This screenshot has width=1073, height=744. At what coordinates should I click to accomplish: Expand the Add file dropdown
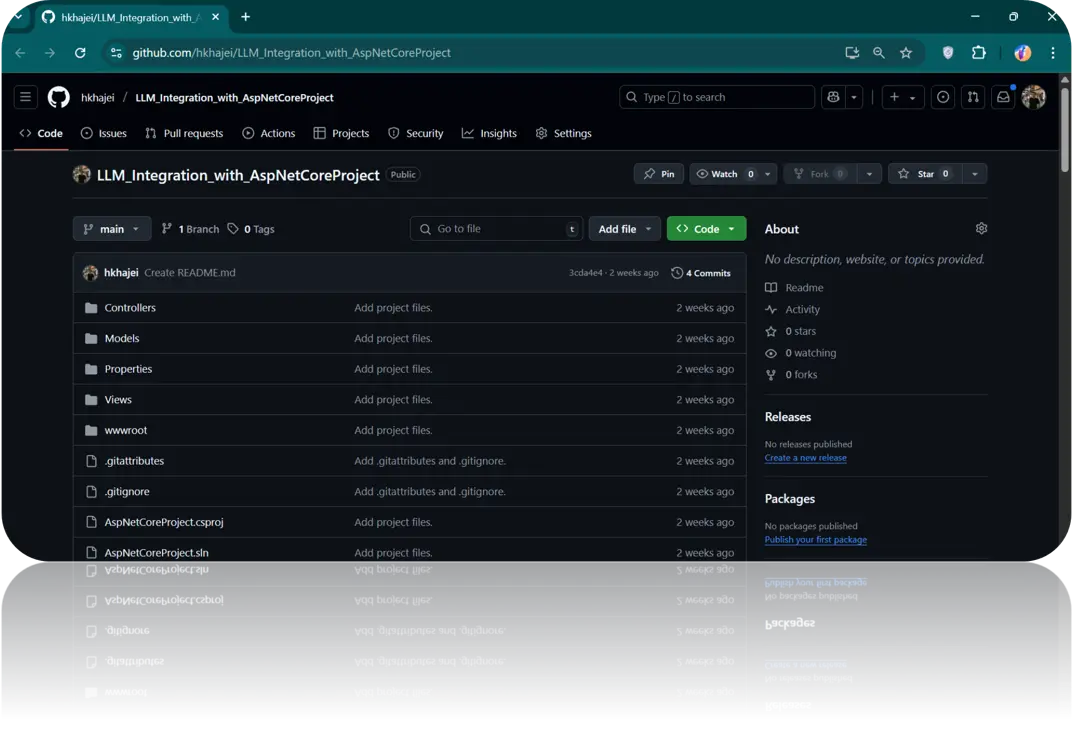624,228
